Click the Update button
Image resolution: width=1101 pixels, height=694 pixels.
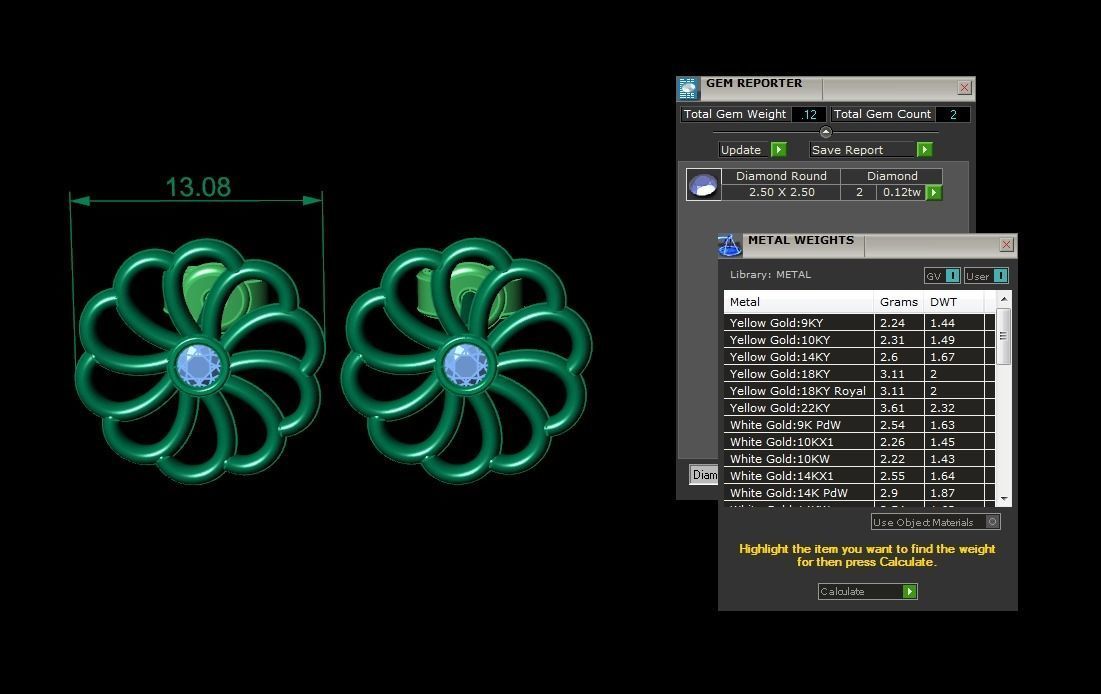point(752,150)
